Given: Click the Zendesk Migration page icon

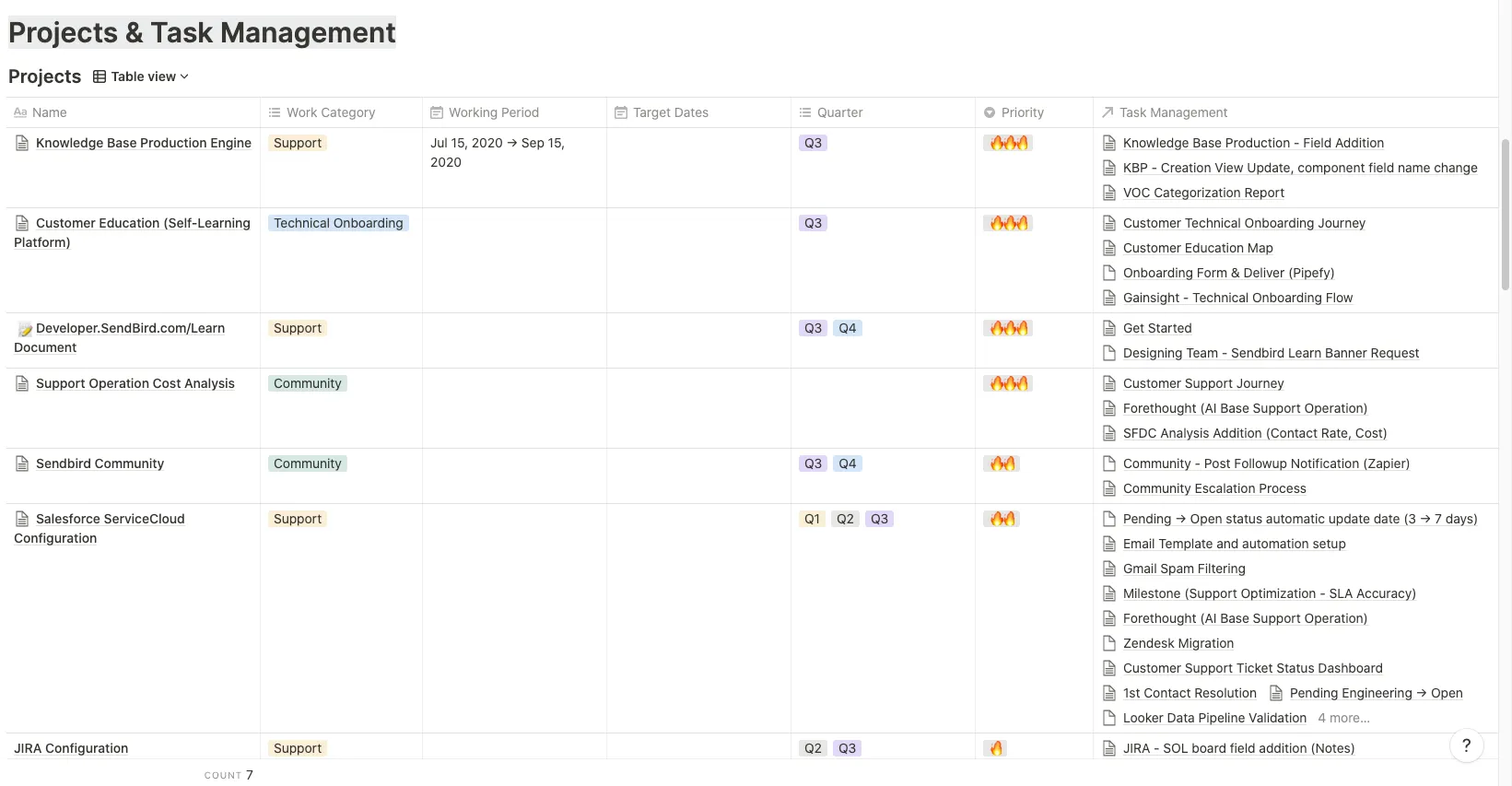Looking at the screenshot, I should 1109,643.
